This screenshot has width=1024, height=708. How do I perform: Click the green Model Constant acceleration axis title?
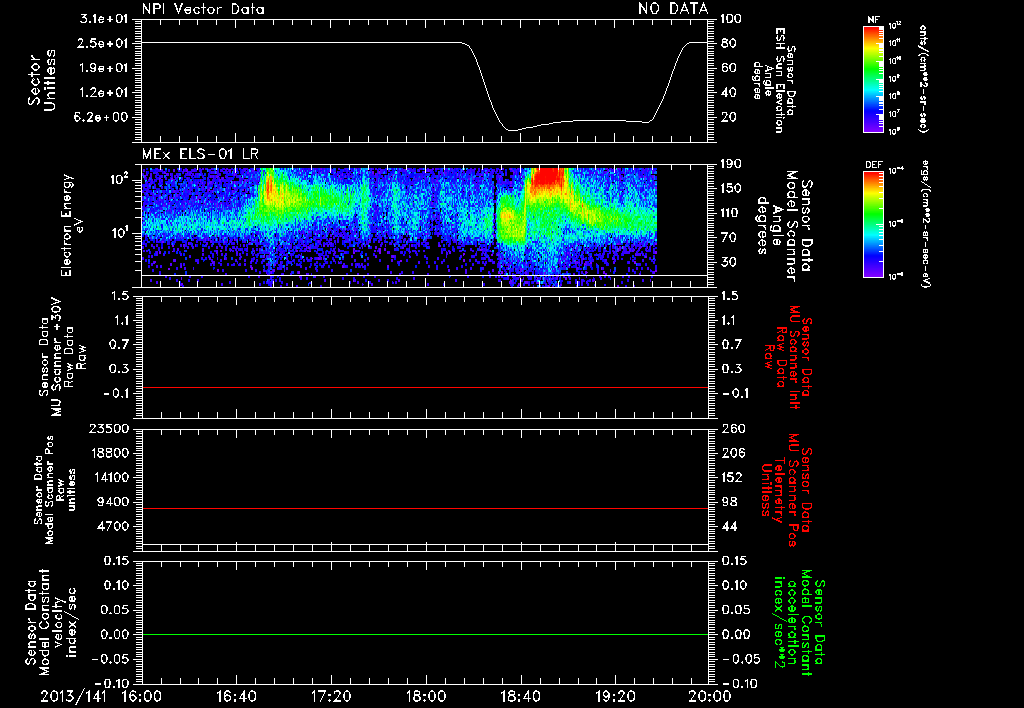(799, 624)
